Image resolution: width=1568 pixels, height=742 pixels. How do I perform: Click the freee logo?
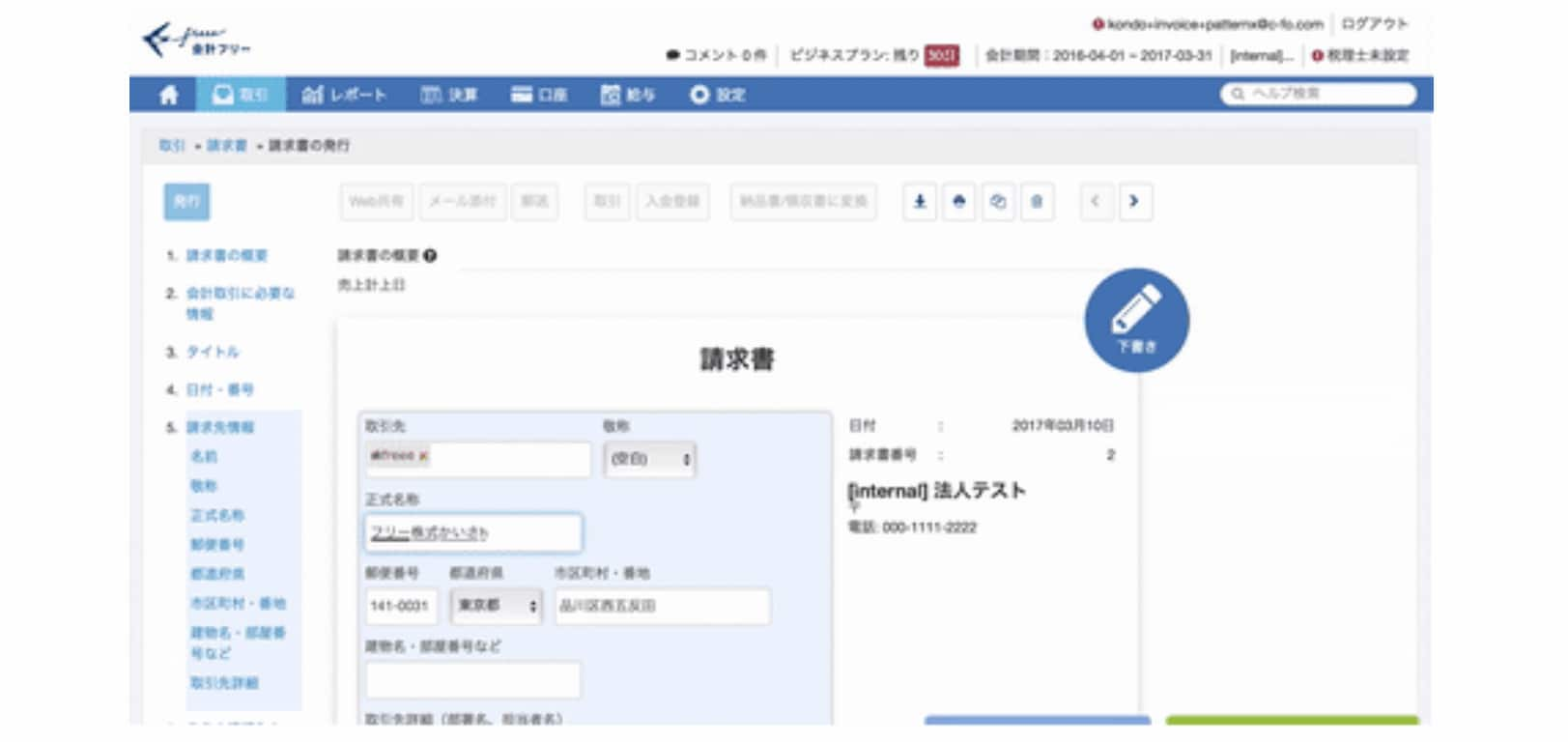tap(197, 41)
